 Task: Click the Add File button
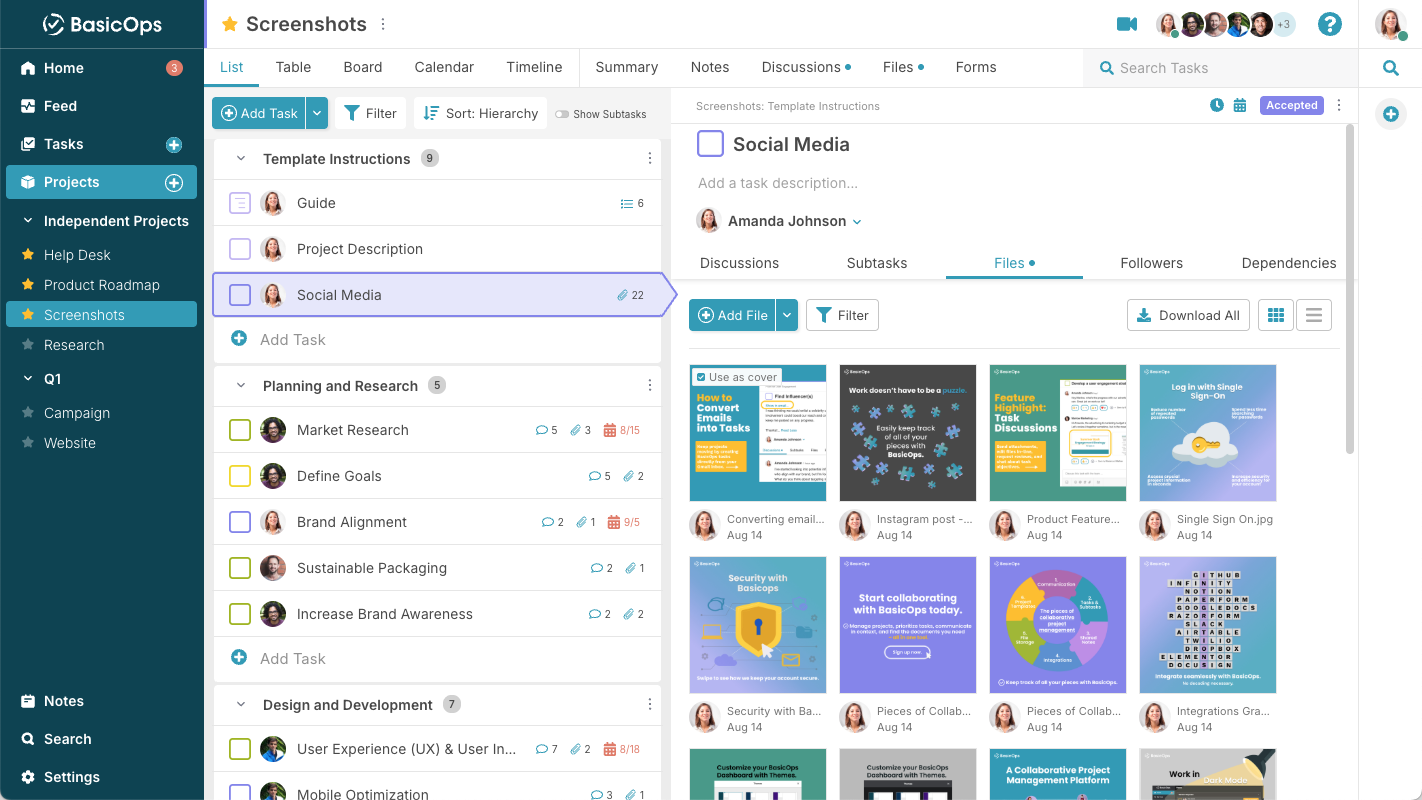(x=733, y=315)
